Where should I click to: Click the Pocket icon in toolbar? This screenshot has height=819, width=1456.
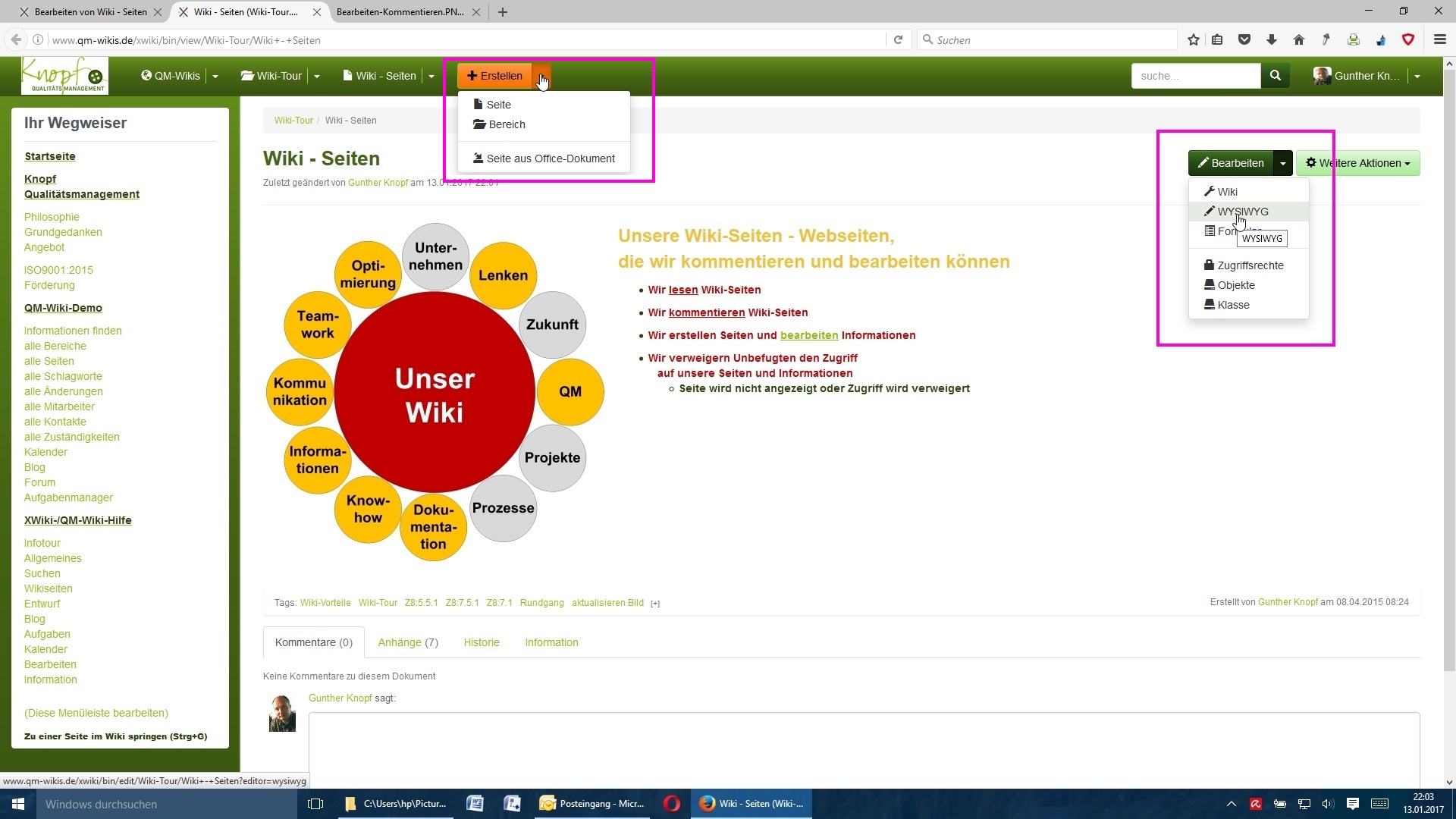pos(1244,40)
